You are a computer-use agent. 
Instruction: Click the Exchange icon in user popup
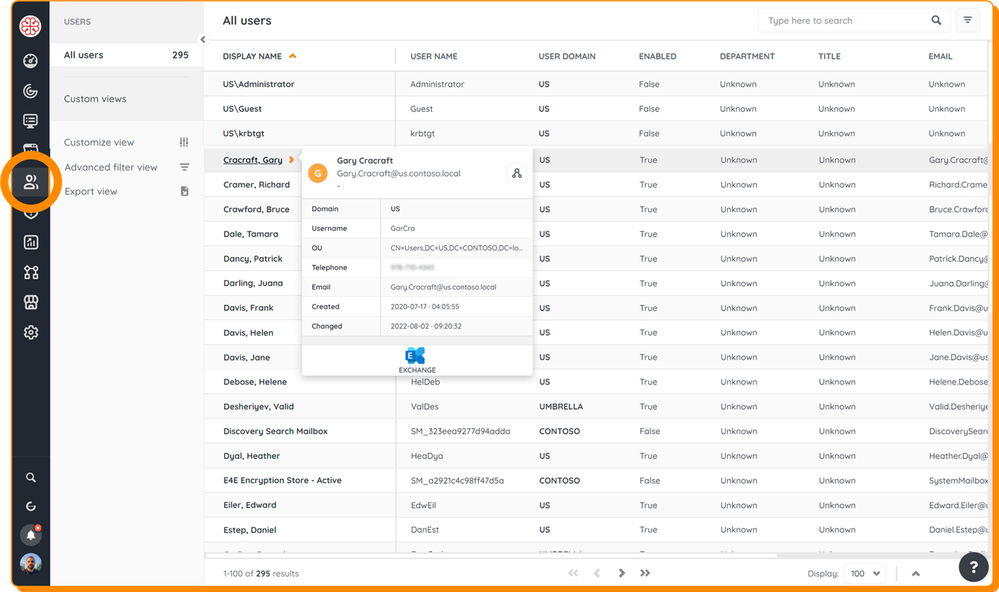(415, 356)
